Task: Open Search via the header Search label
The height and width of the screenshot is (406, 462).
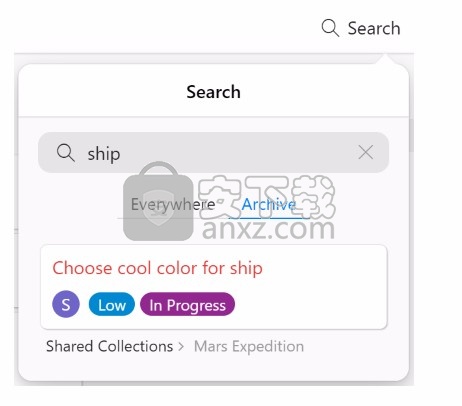Action: tap(374, 28)
